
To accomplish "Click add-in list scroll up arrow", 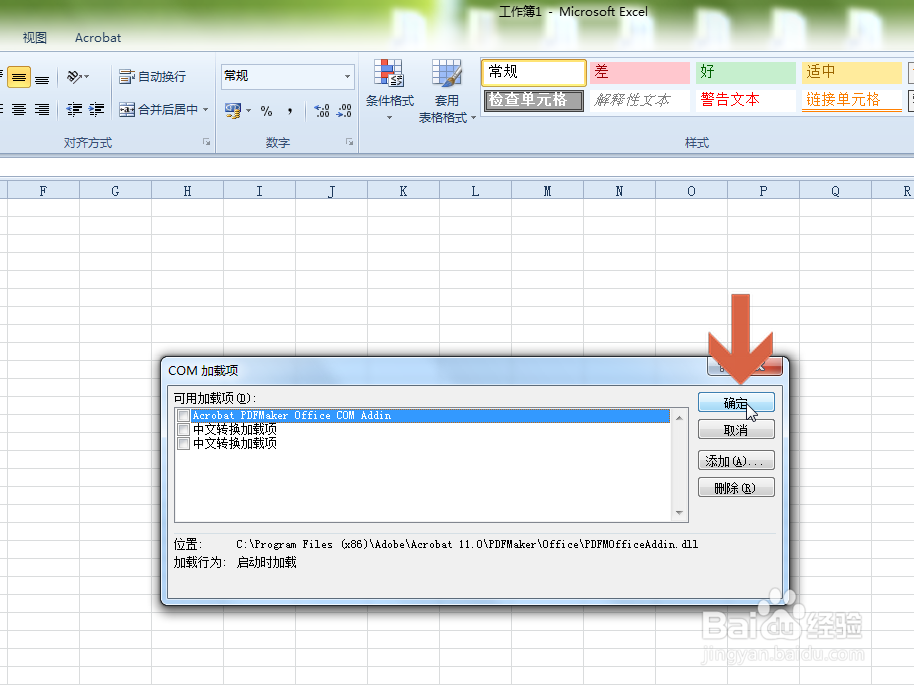I will coord(679,417).
